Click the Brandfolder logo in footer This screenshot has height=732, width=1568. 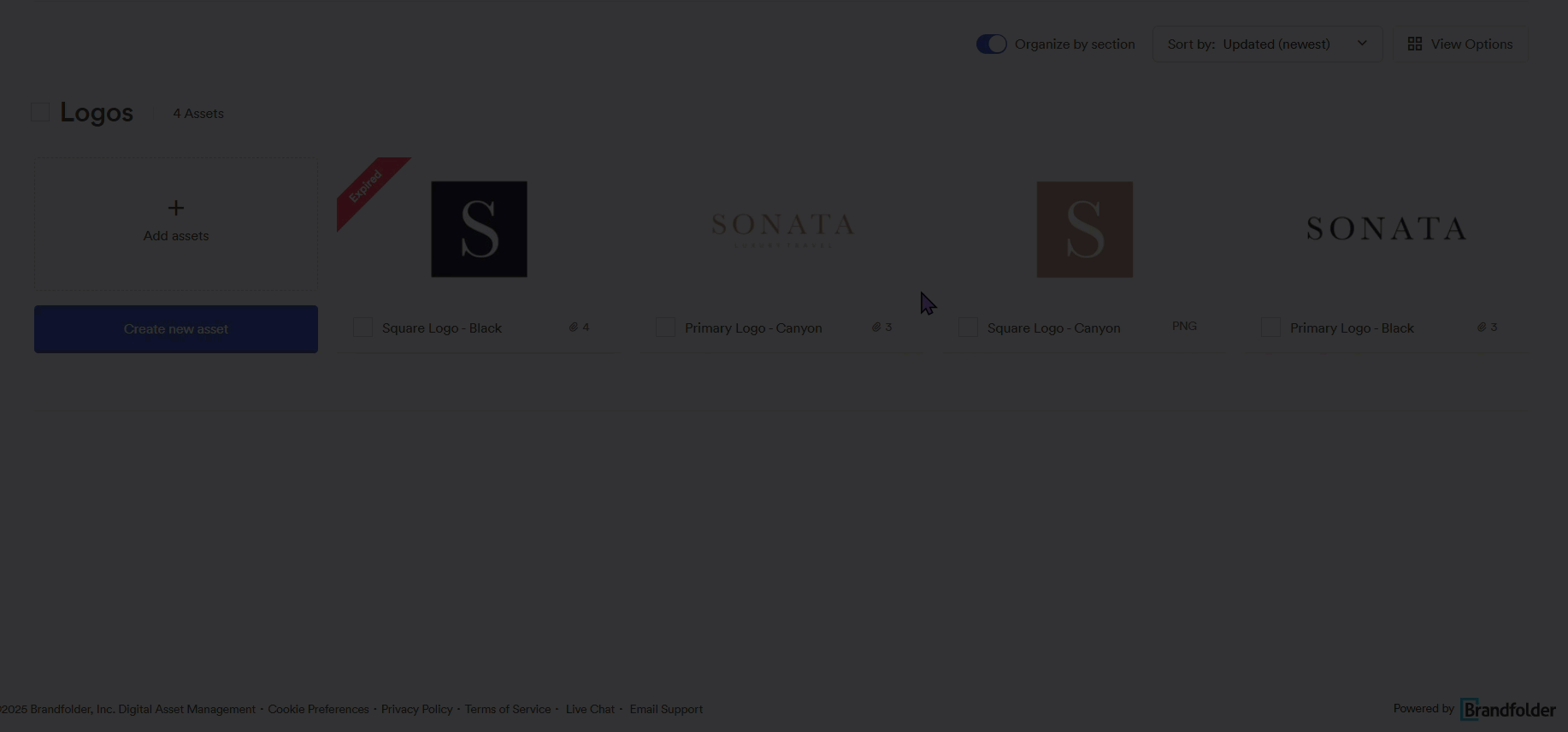[x=1508, y=709]
